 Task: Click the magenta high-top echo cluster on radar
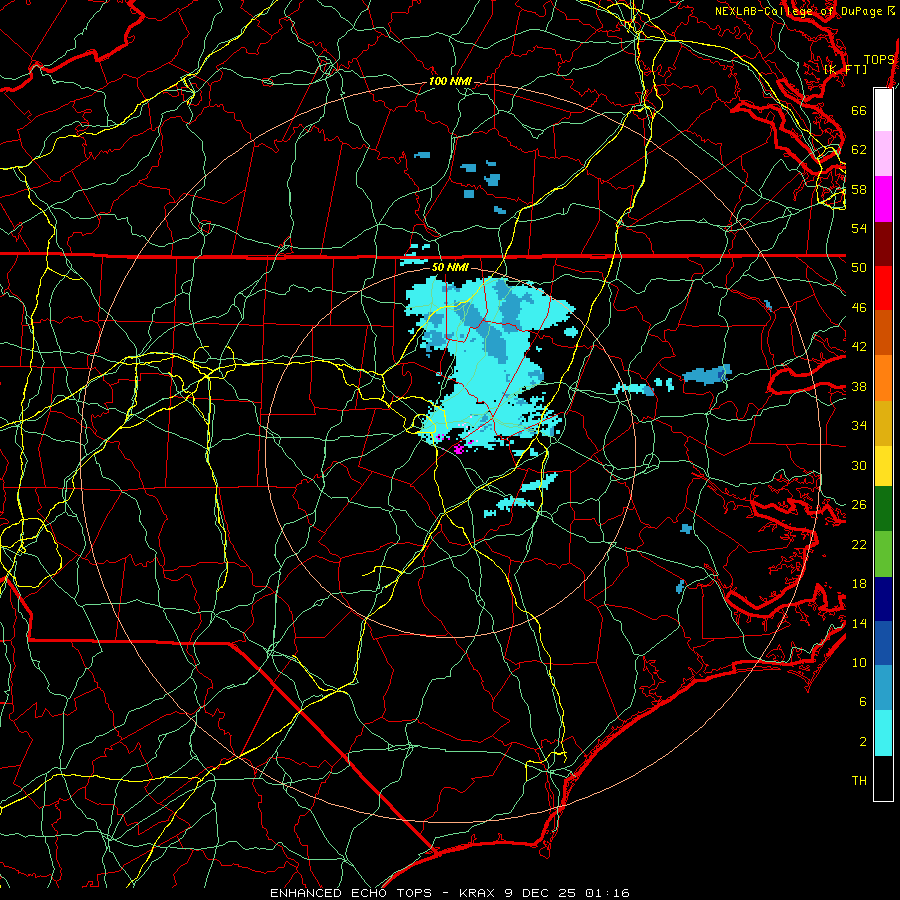coord(459,449)
